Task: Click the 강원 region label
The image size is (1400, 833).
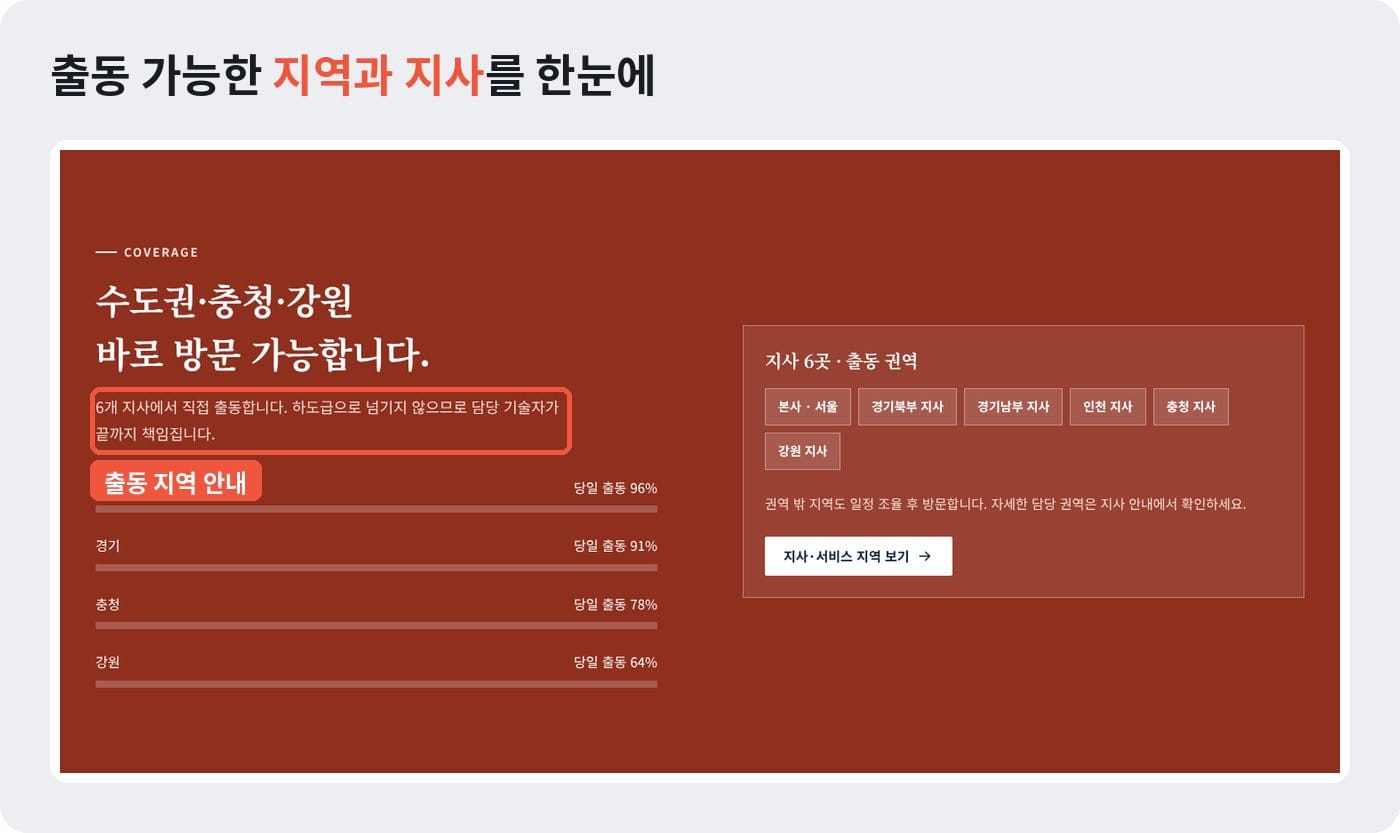Action: tap(107, 662)
